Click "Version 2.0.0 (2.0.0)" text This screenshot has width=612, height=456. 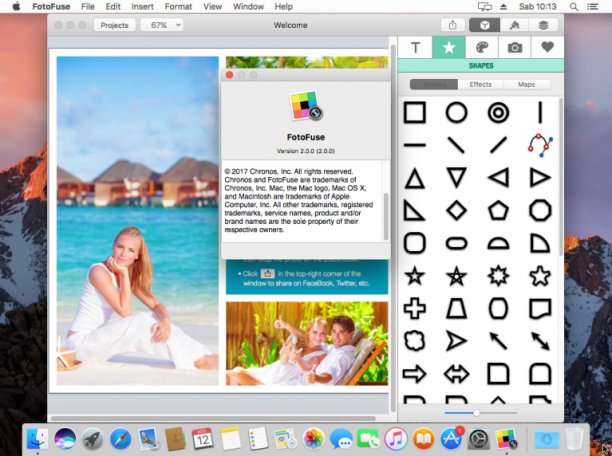point(306,151)
